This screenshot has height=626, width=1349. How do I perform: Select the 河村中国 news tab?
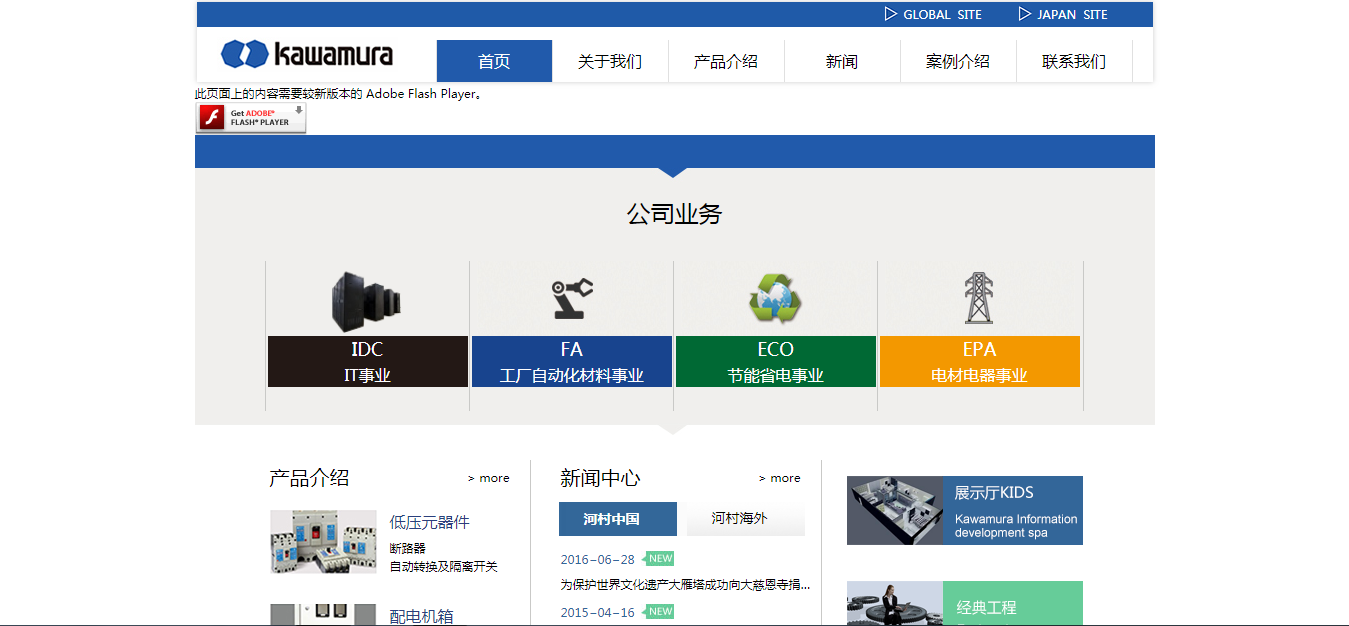(x=617, y=519)
